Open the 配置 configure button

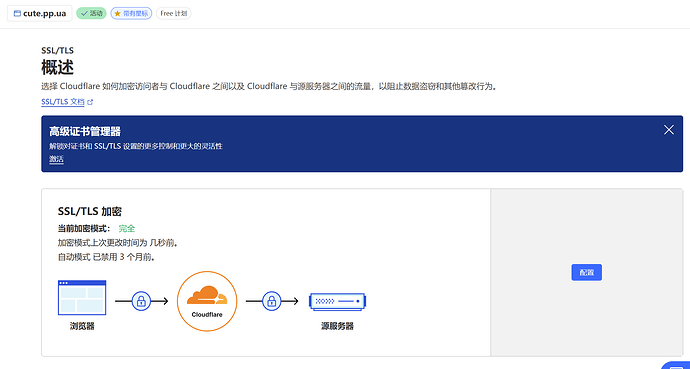(x=587, y=272)
